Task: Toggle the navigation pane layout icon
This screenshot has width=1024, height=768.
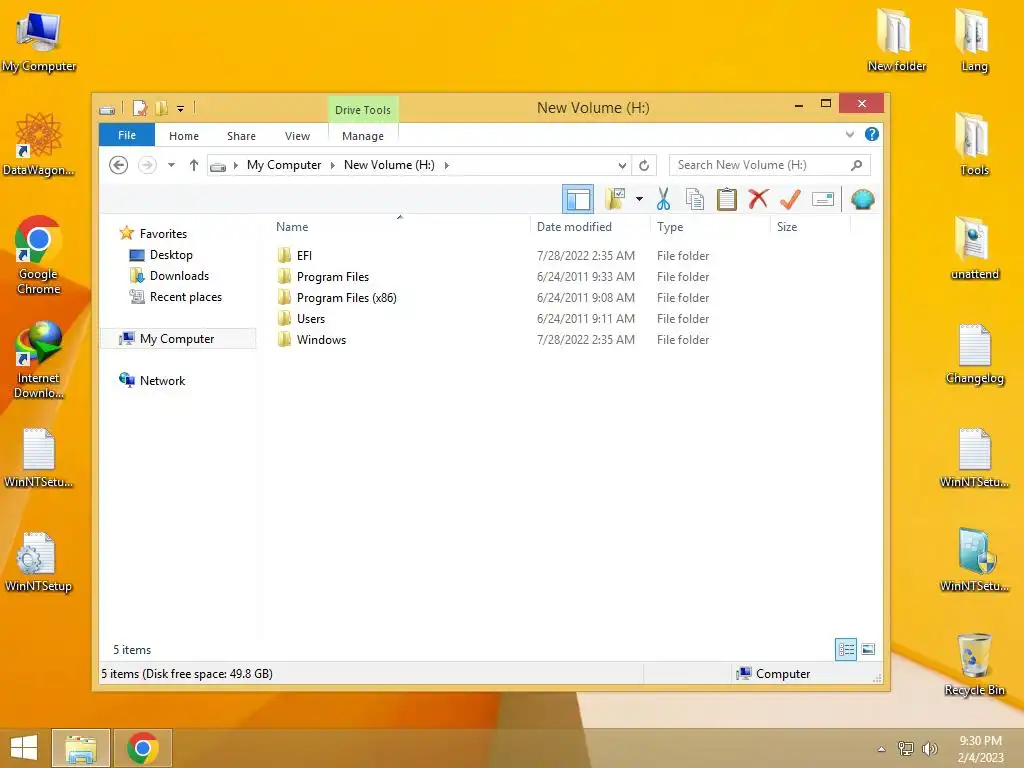Action: point(578,199)
